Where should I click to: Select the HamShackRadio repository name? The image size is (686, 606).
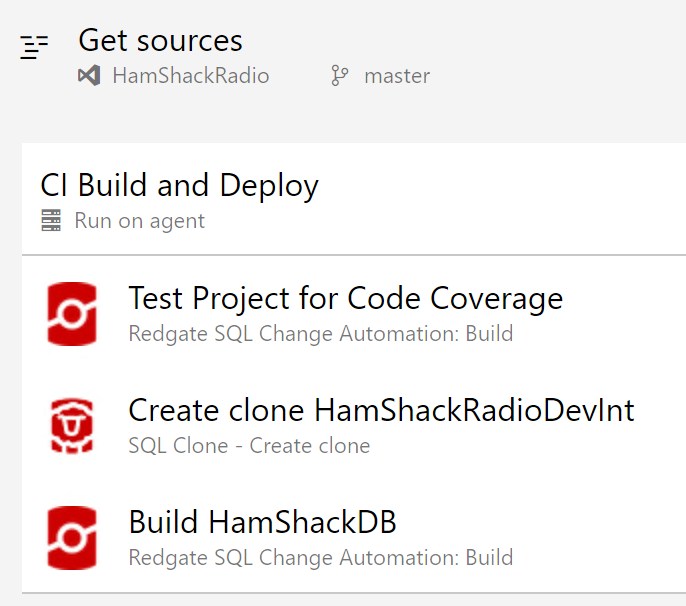191,75
